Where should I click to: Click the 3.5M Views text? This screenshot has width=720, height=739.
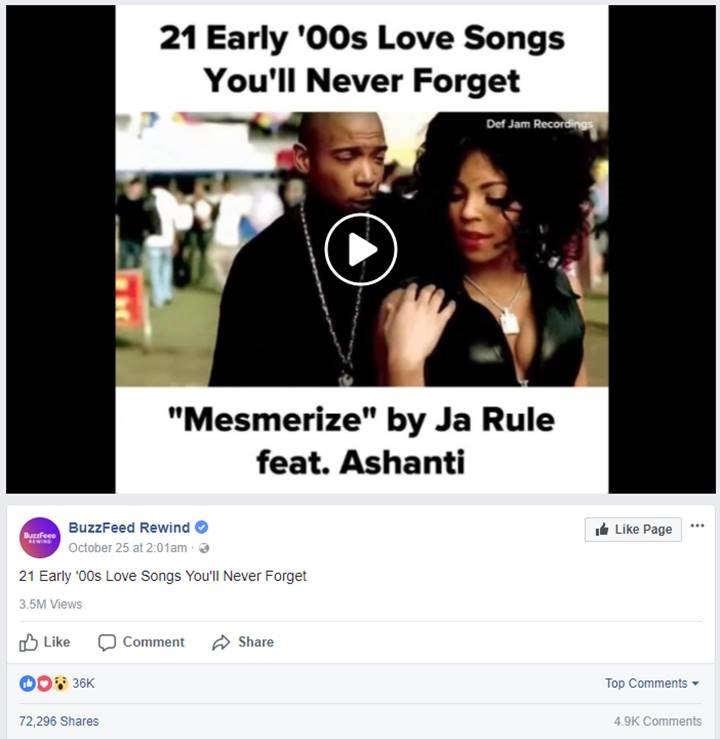coord(50,604)
